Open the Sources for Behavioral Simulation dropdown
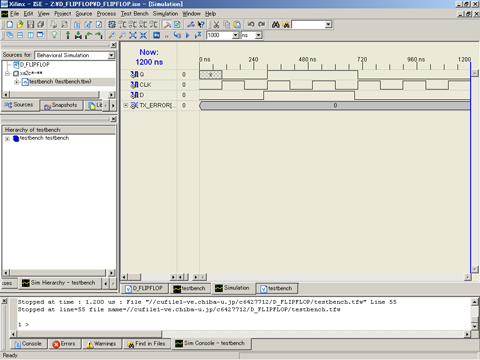The height and width of the screenshot is (360, 480). pos(111,55)
